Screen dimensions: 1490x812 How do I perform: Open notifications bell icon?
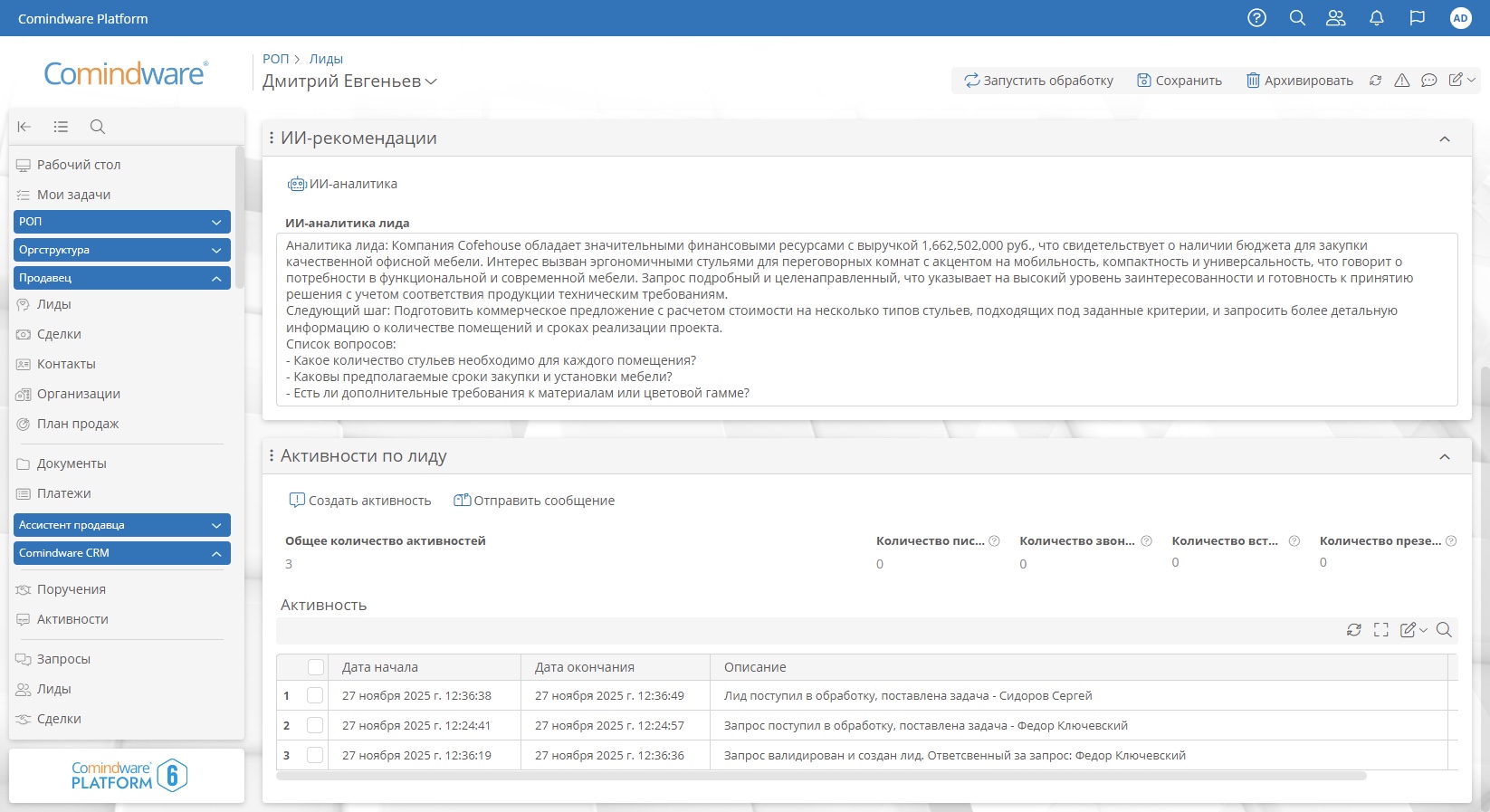[x=1377, y=18]
